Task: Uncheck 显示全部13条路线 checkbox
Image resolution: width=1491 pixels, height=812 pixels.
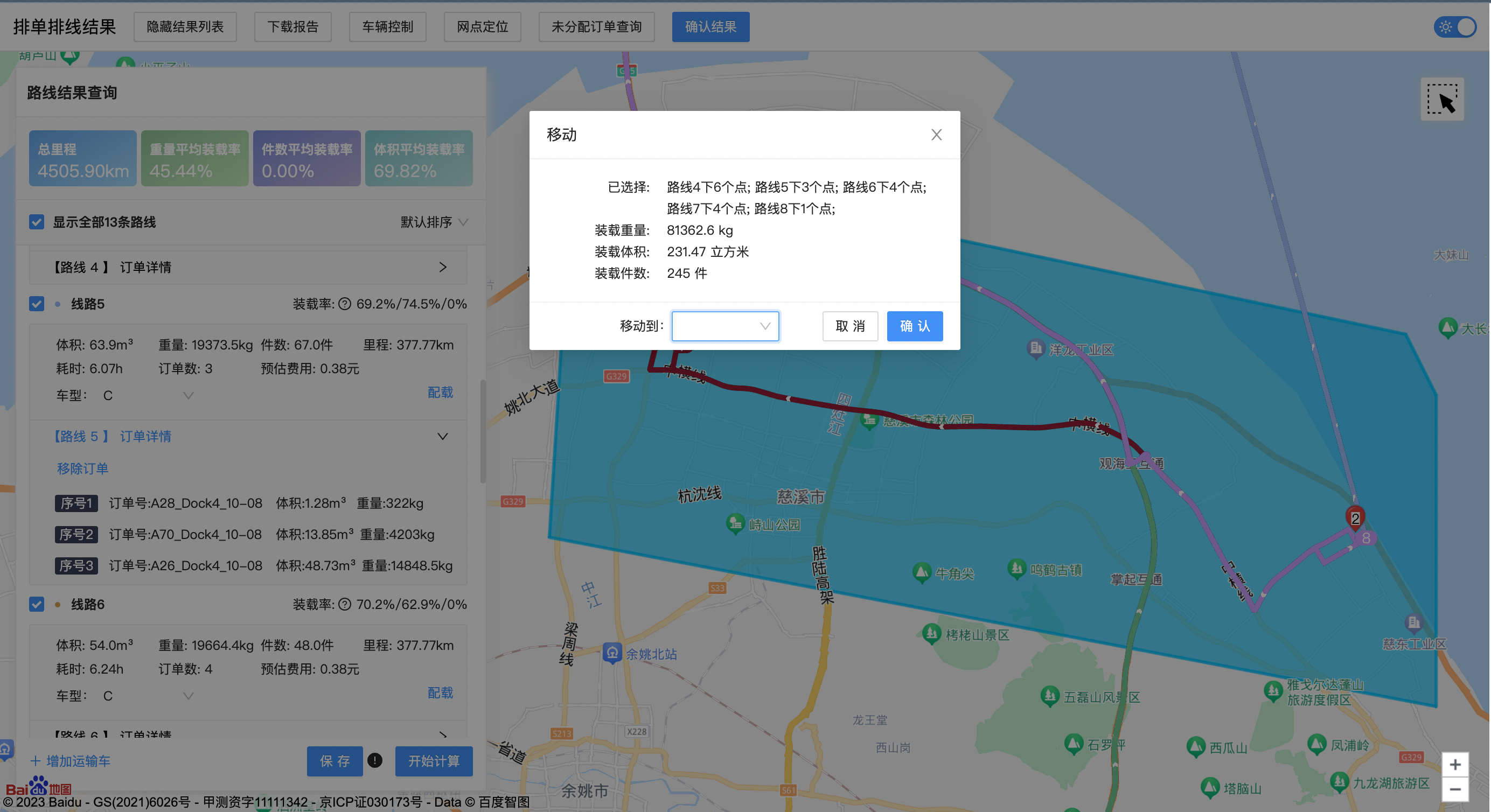Action: click(37, 222)
